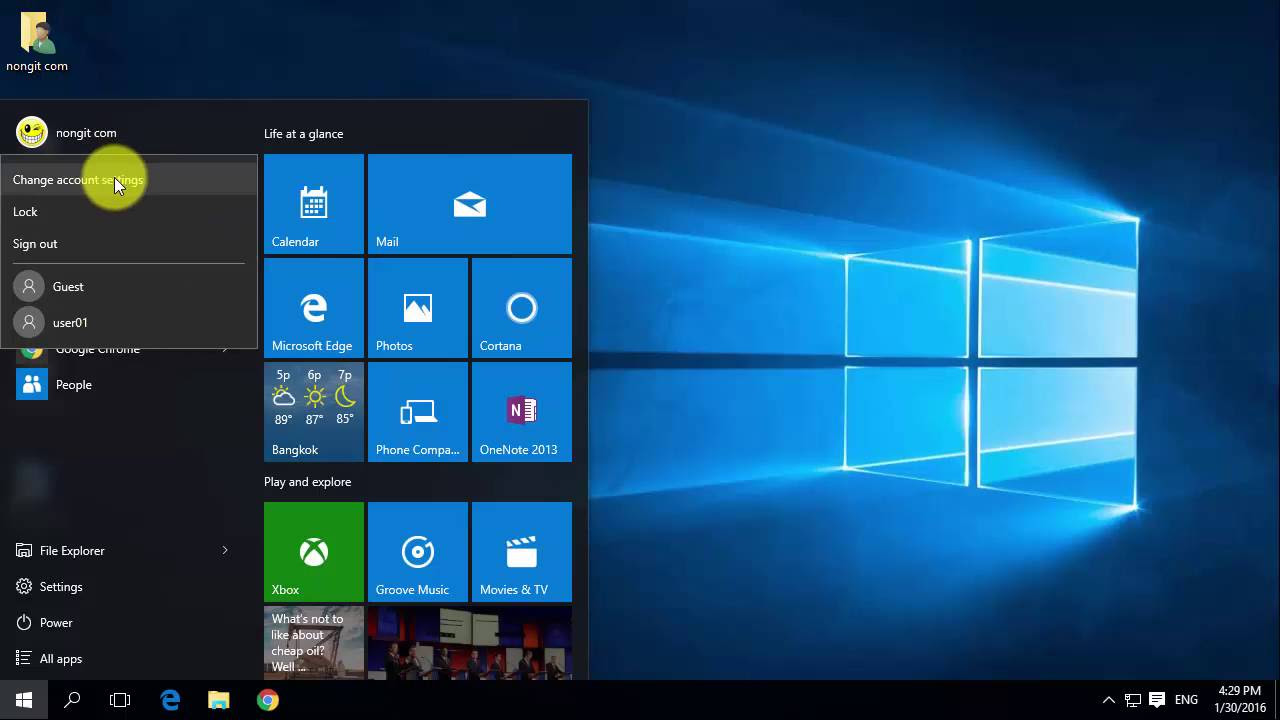Screen dimensions: 1280x720
Task: Select Change account settings
Action: (x=128, y=180)
